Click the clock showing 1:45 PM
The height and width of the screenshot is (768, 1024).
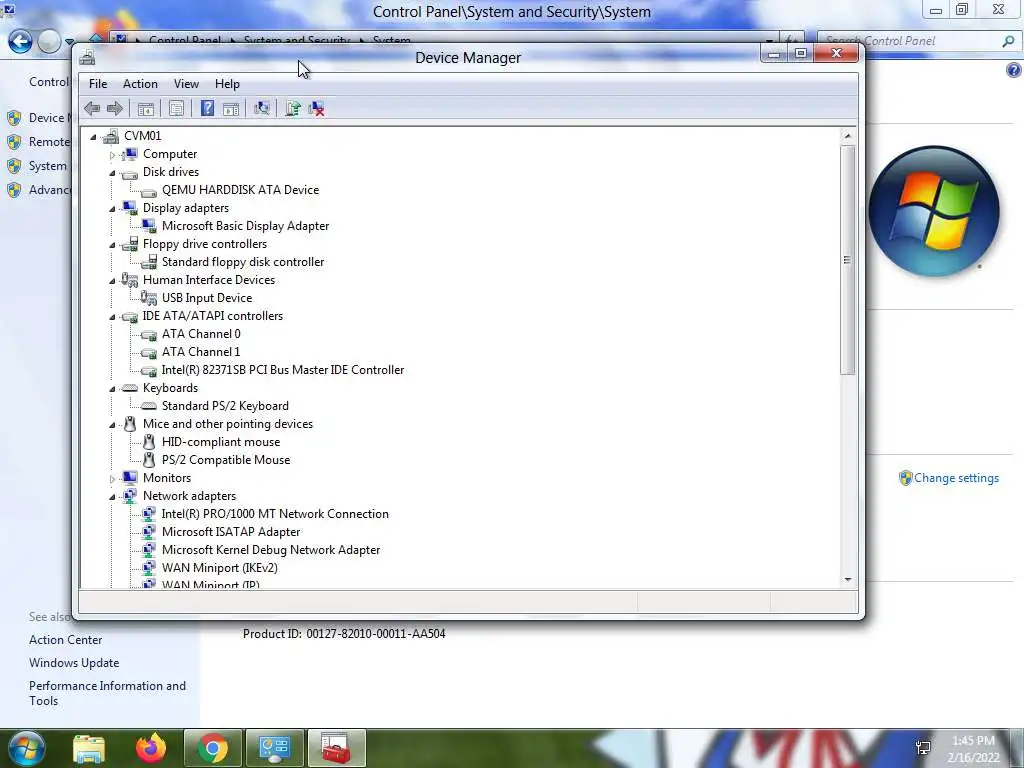[x=973, y=741]
